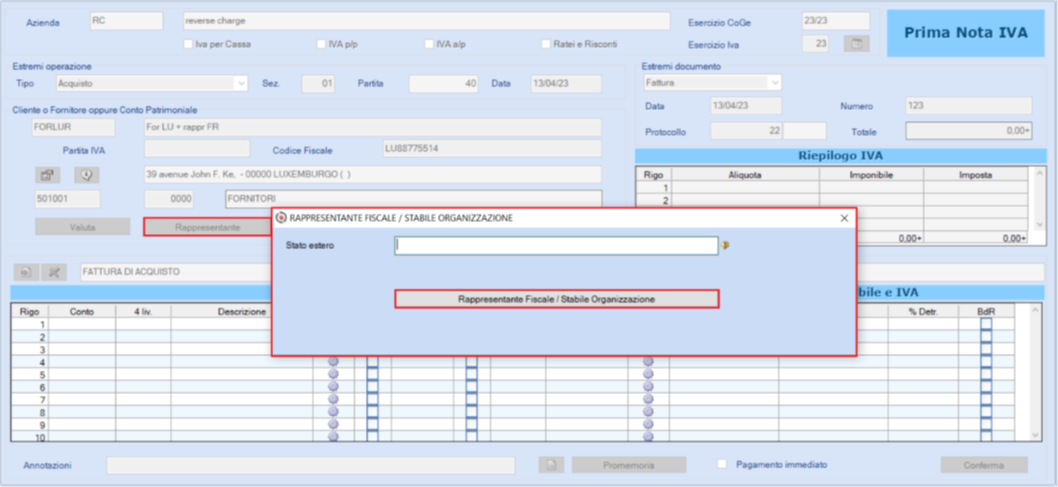Screen dimensions: 1058x487
Task: Click the Rappresentante Fiscale / Stabile Organizzazione button
Action: pos(557,299)
